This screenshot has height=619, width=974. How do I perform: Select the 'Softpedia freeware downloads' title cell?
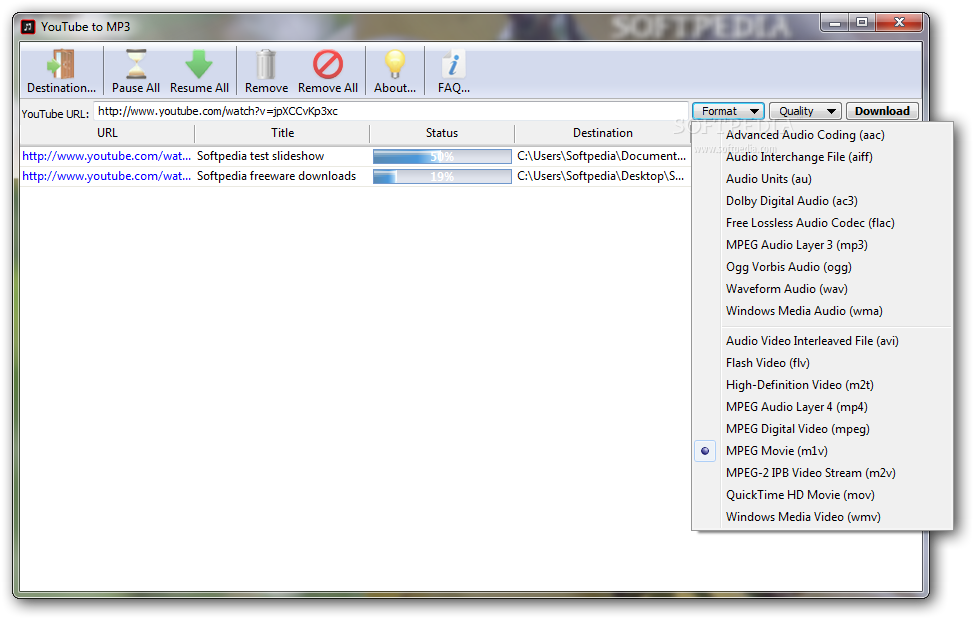(276, 176)
